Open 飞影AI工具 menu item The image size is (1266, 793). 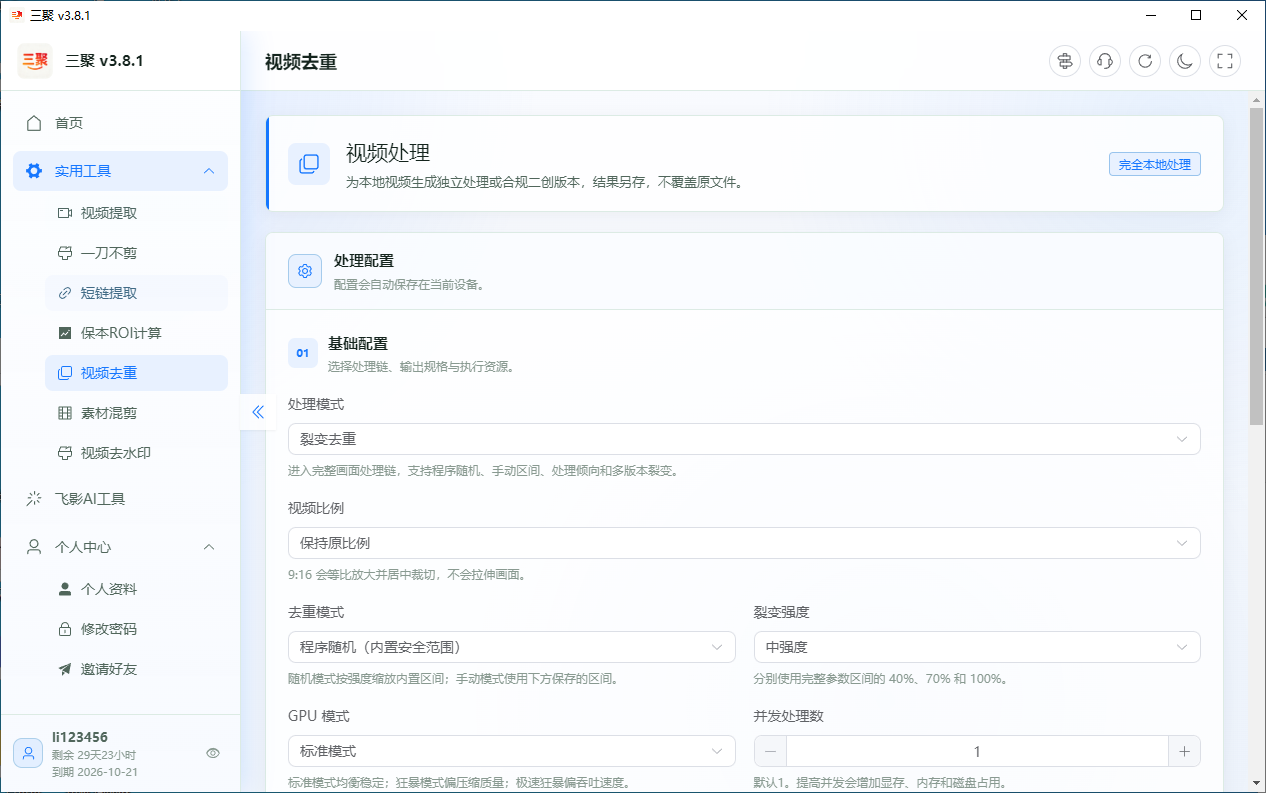point(120,499)
